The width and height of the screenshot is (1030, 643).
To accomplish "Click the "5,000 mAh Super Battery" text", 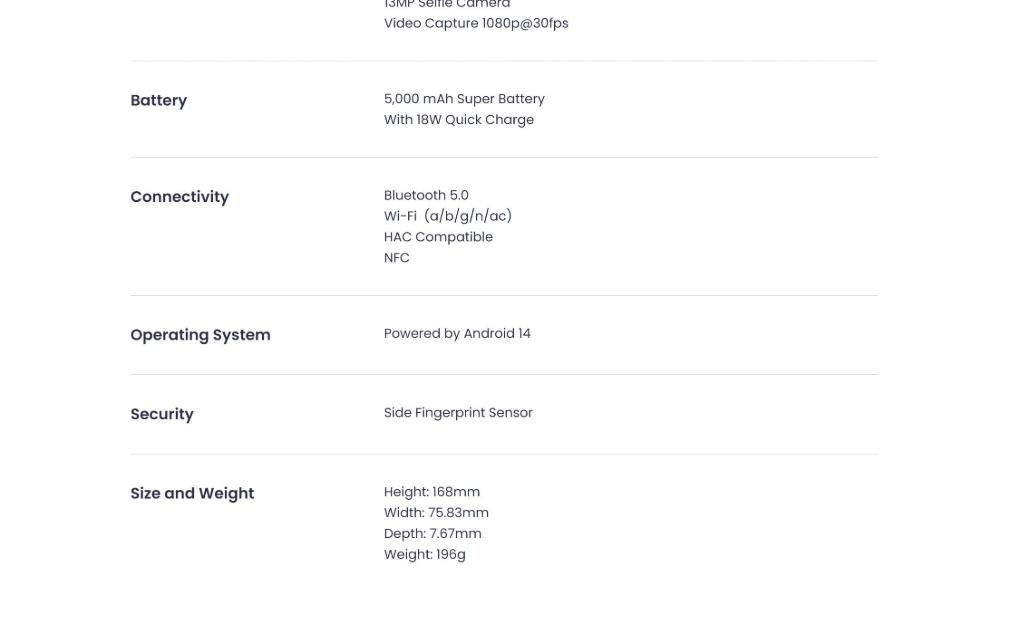I will point(464,99).
